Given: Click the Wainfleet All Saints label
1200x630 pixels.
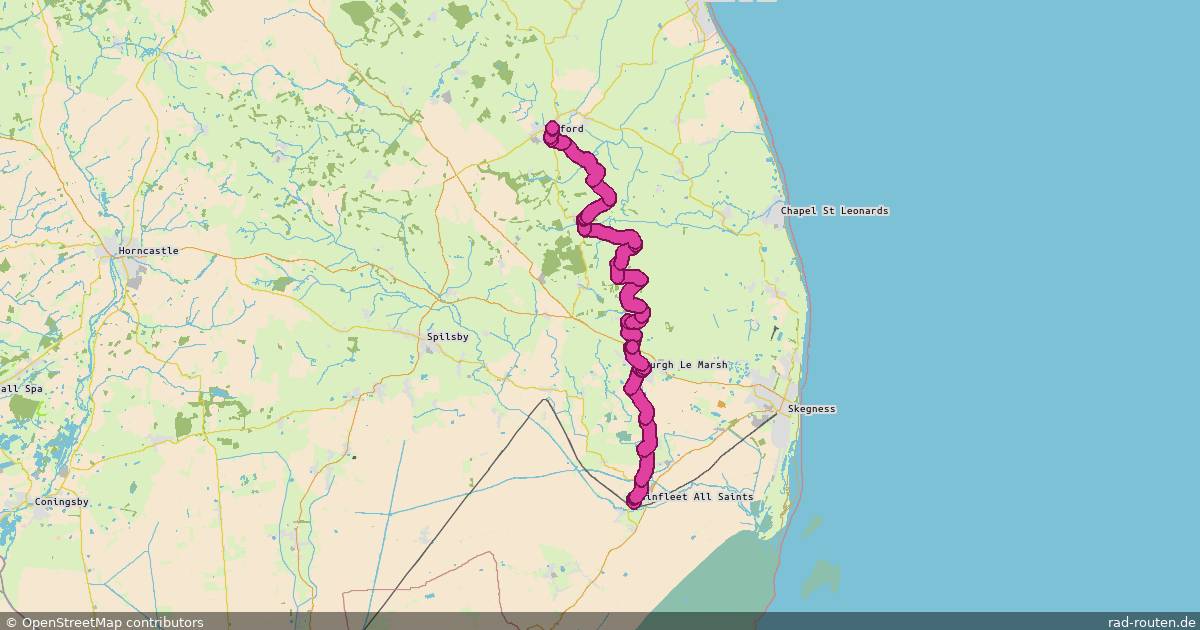Looking at the screenshot, I should pyautogui.click(x=697, y=497).
